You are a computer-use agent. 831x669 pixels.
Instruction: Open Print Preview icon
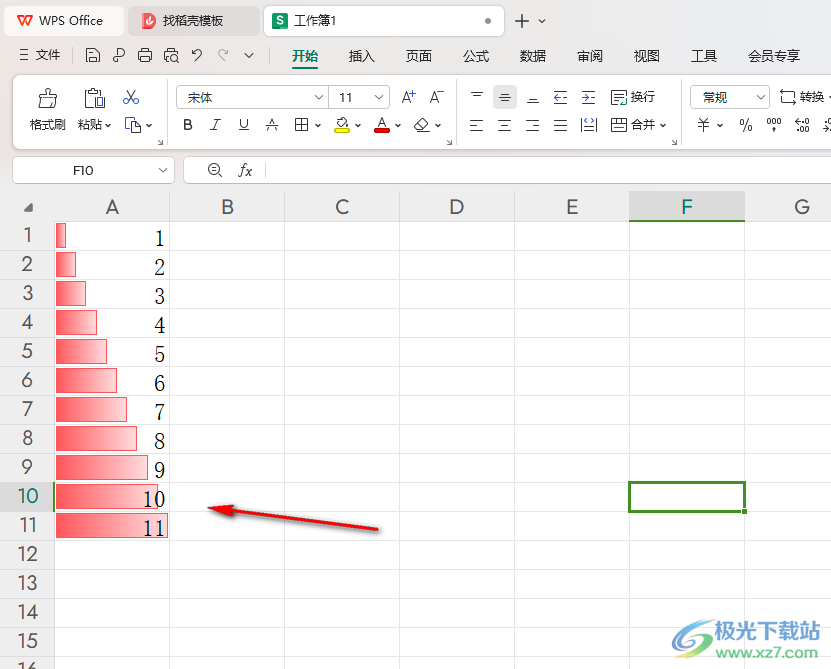(171, 55)
